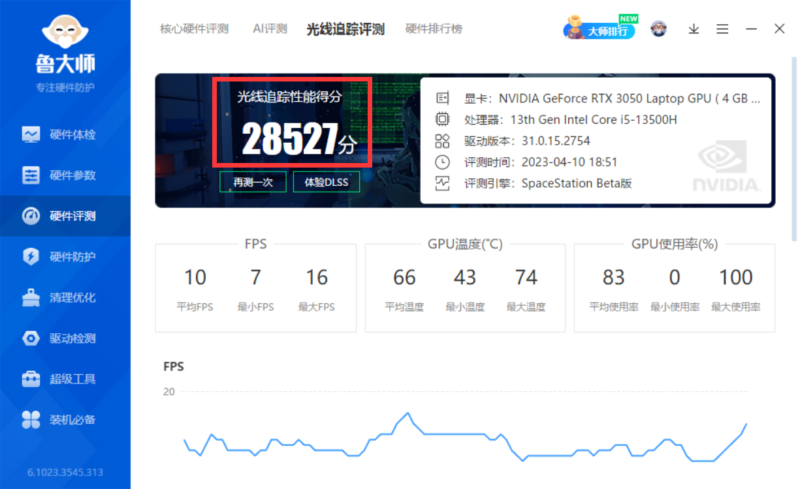Image resolution: width=800 pixels, height=489 pixels.
Task: Click the 平均FPS value 10
Action: [x=195, y=278]
